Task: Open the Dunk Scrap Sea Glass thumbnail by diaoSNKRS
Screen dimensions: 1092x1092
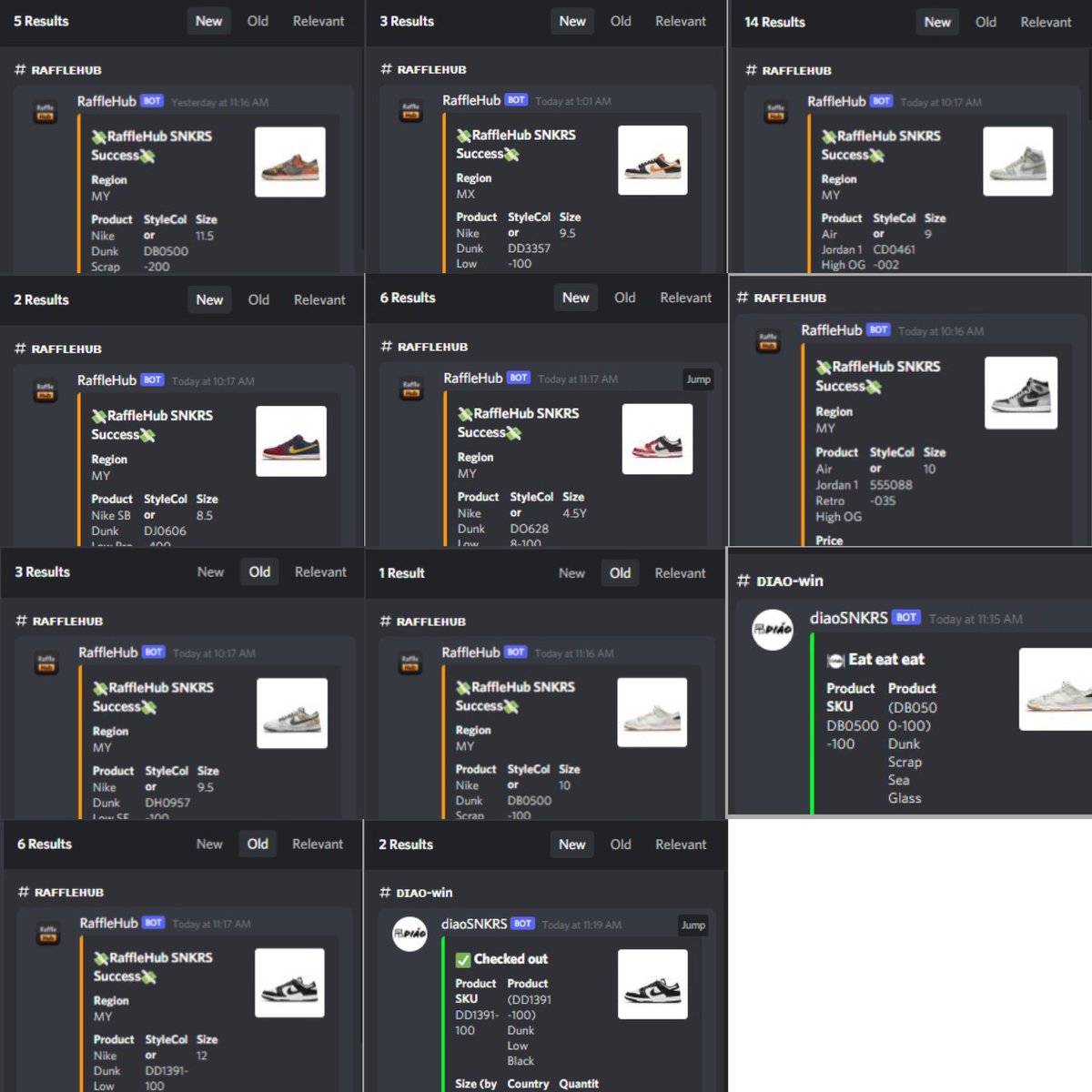Action: click(x=1056, y=689)
